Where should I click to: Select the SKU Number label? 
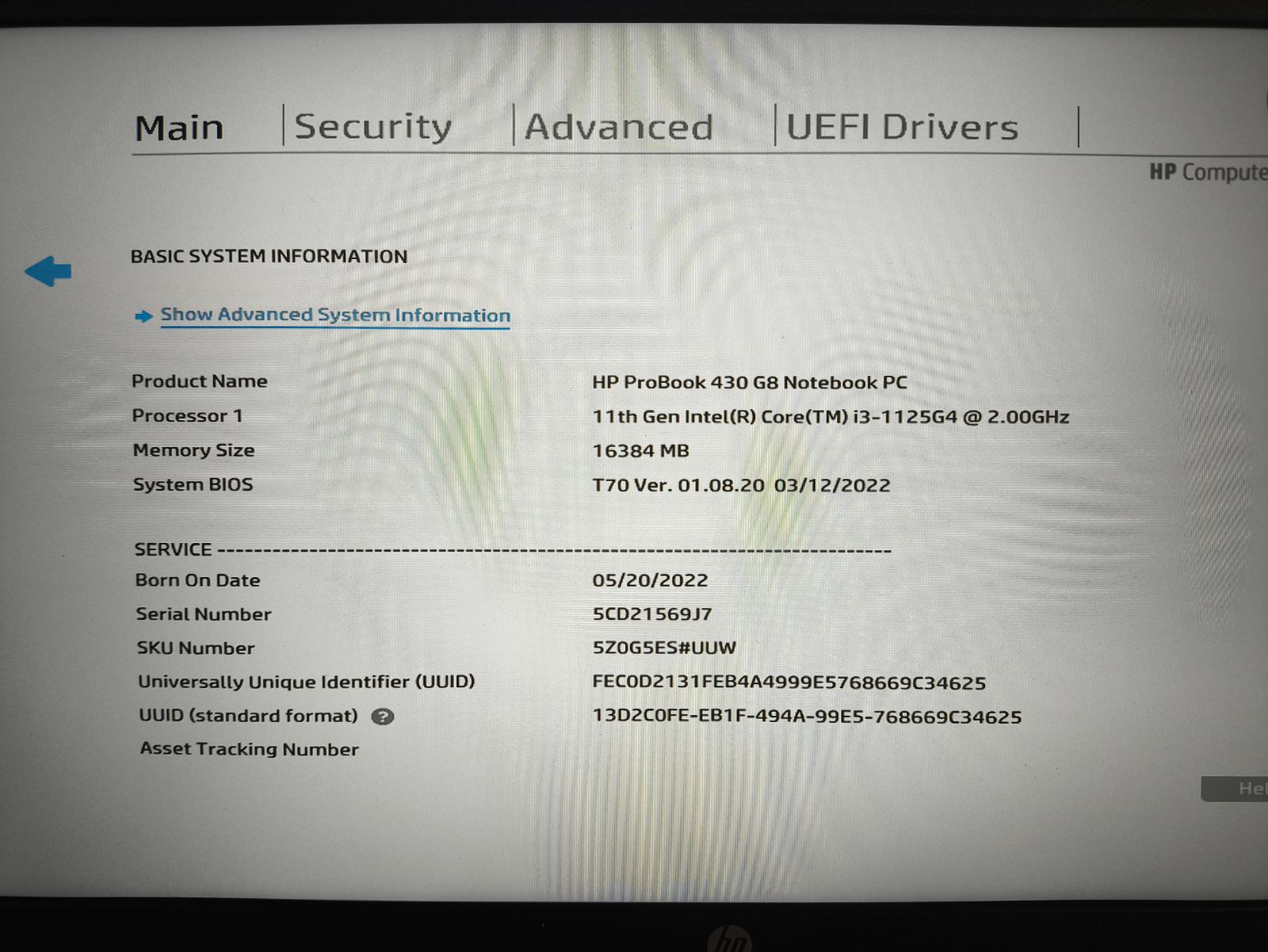coord(196,648)
